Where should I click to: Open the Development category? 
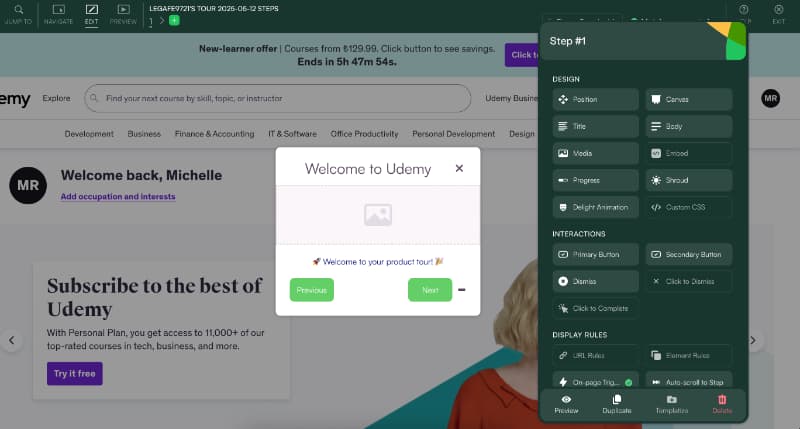tap(89, 134)
